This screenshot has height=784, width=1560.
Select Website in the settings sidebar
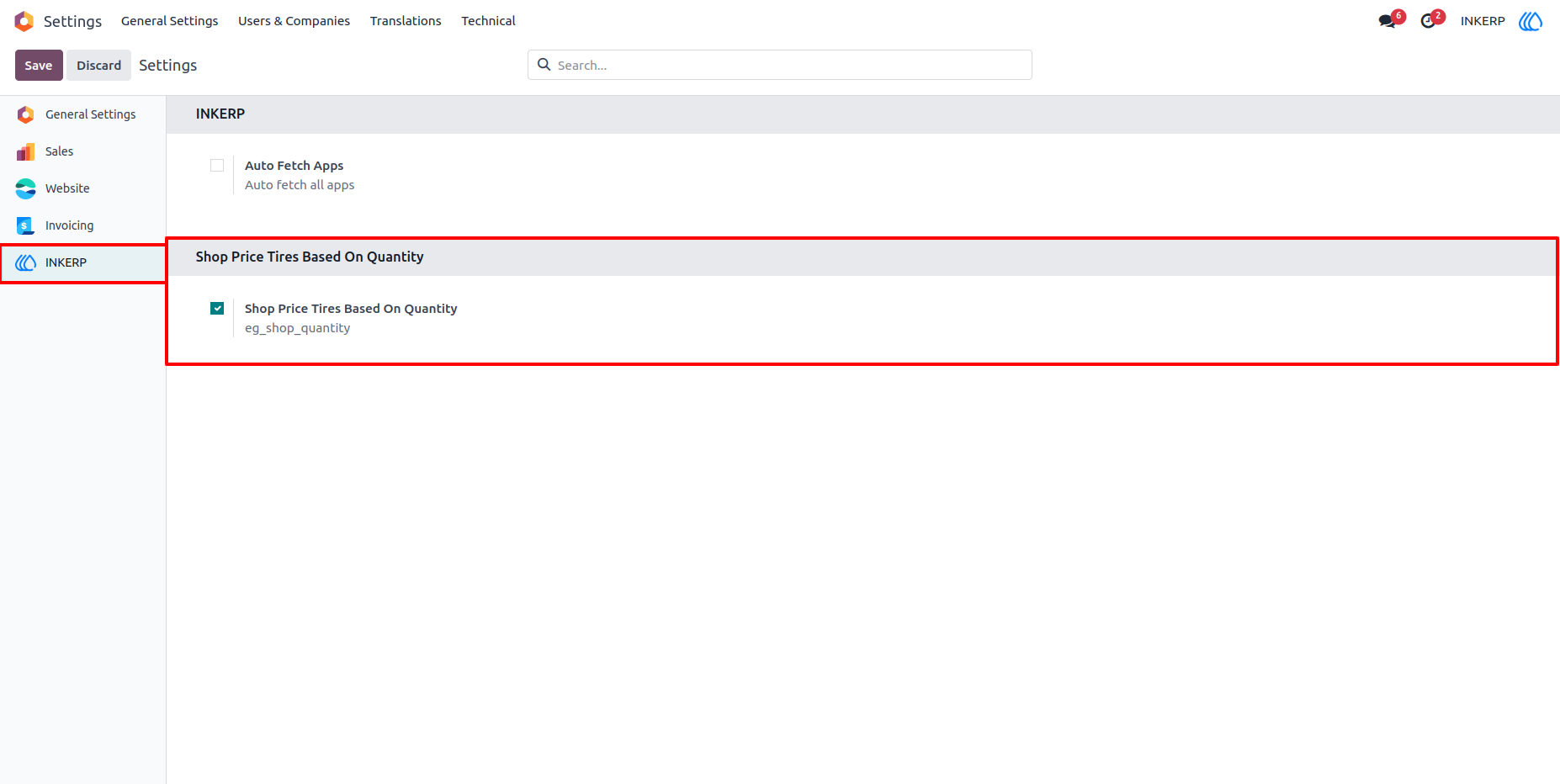(67, 188)
